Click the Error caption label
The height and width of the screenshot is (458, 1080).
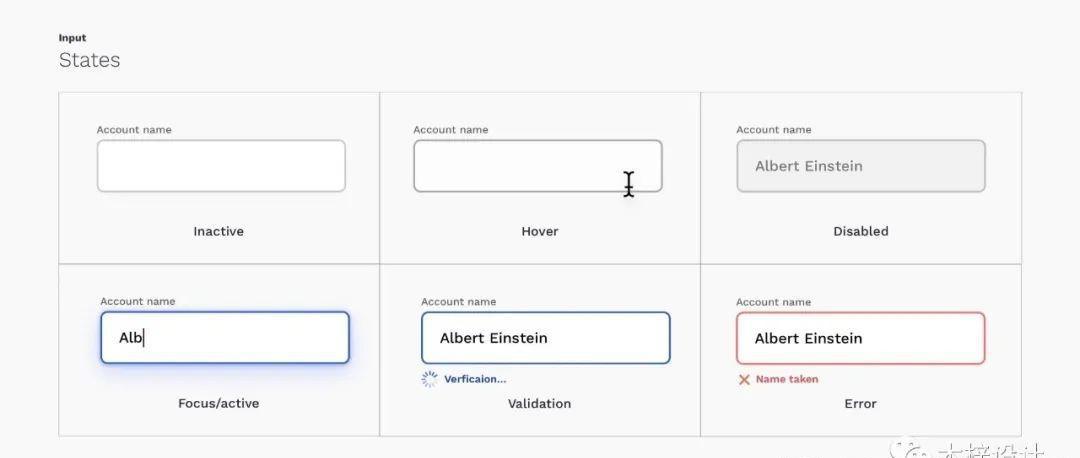(860, 404)
